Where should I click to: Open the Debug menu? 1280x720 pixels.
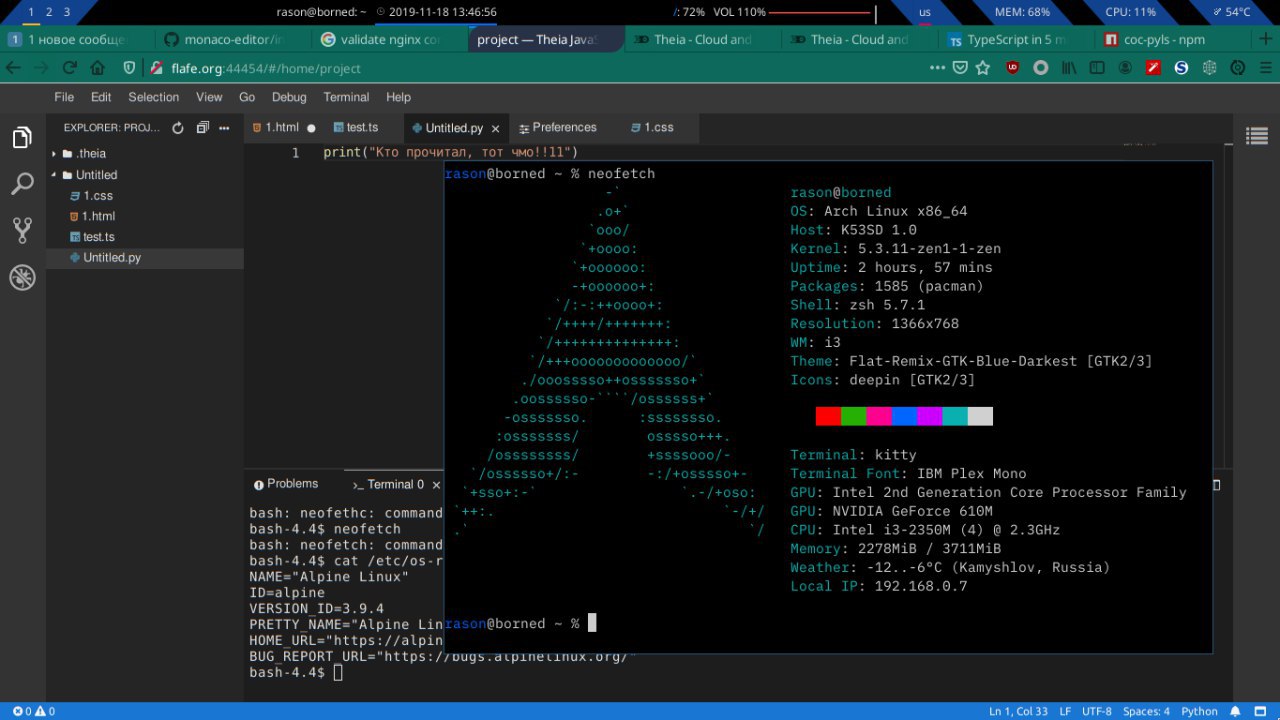289,97
